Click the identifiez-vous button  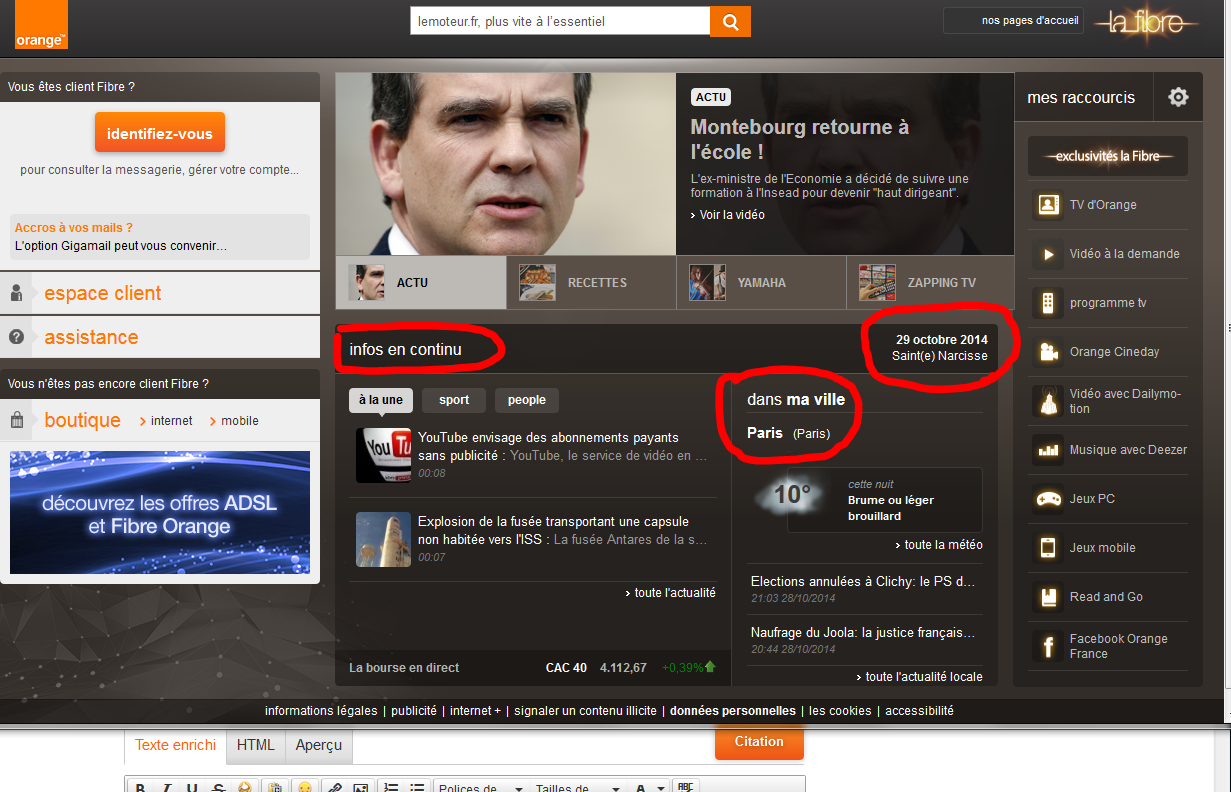(160, 133)
